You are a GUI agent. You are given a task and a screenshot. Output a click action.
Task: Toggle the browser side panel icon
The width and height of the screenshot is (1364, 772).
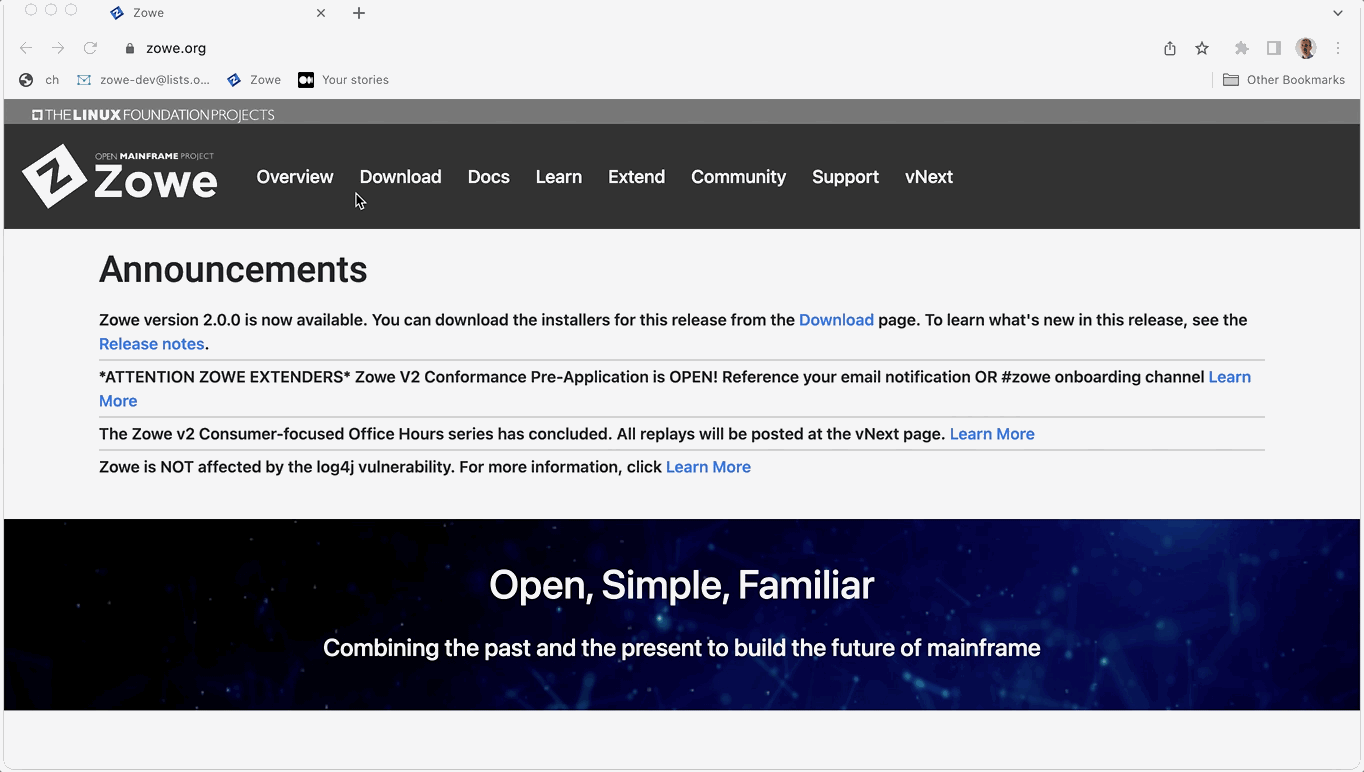pos(1274,48)
